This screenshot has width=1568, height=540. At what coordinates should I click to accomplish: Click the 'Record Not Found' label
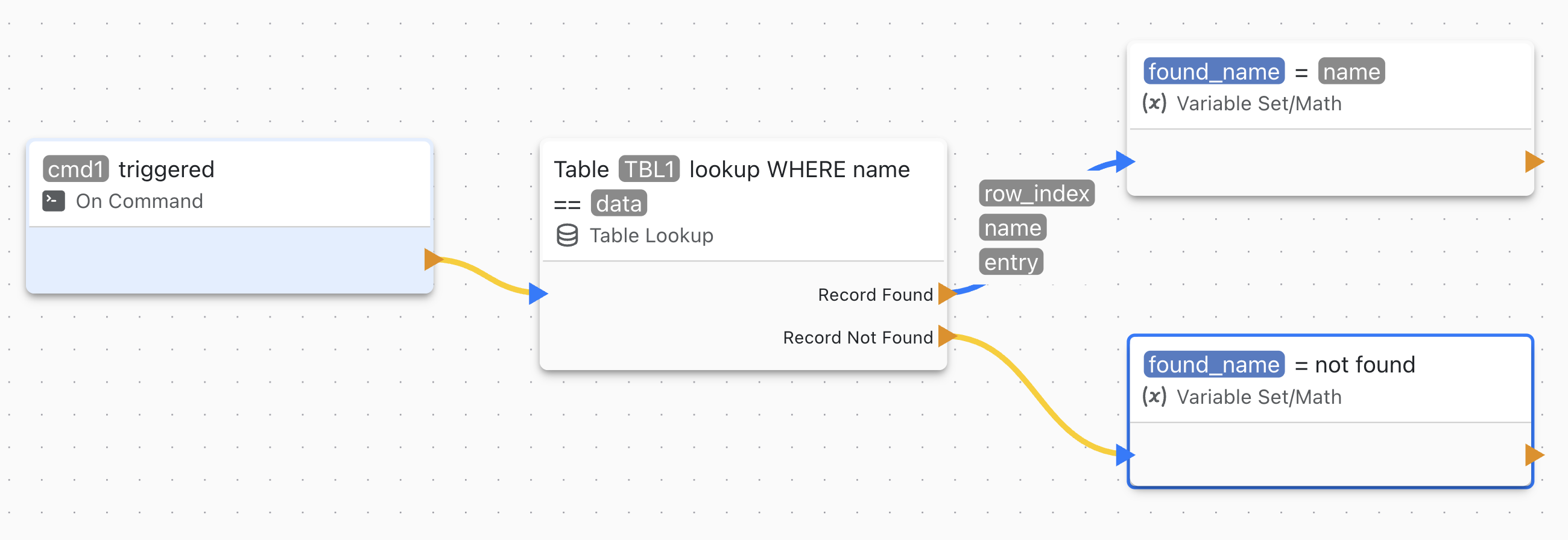point(858,337)
